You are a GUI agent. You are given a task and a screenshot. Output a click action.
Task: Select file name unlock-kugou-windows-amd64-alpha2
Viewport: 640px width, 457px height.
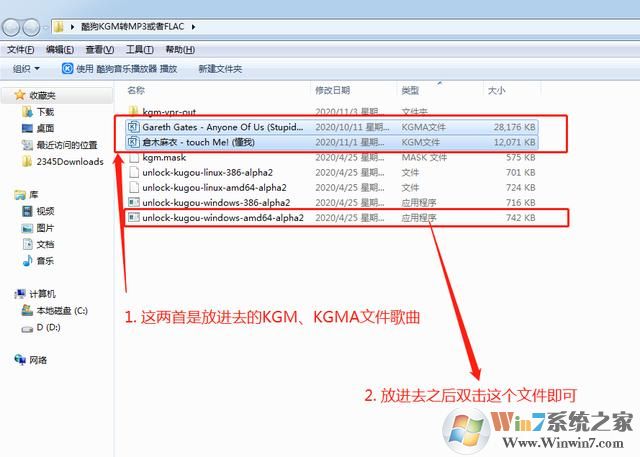pos(223,217)
